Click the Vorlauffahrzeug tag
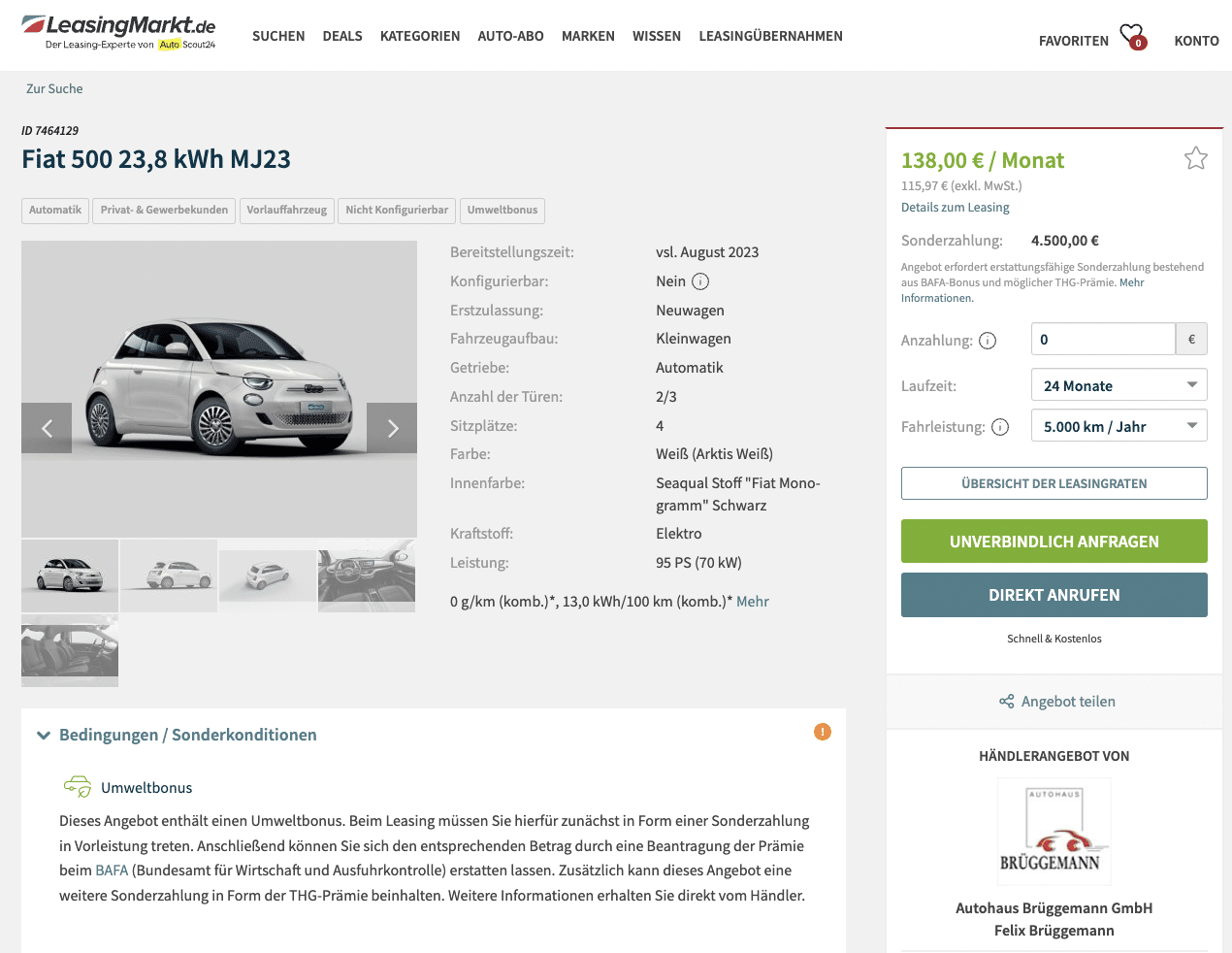This screenshot has width=1232, height=953. (x=287, y=211)
